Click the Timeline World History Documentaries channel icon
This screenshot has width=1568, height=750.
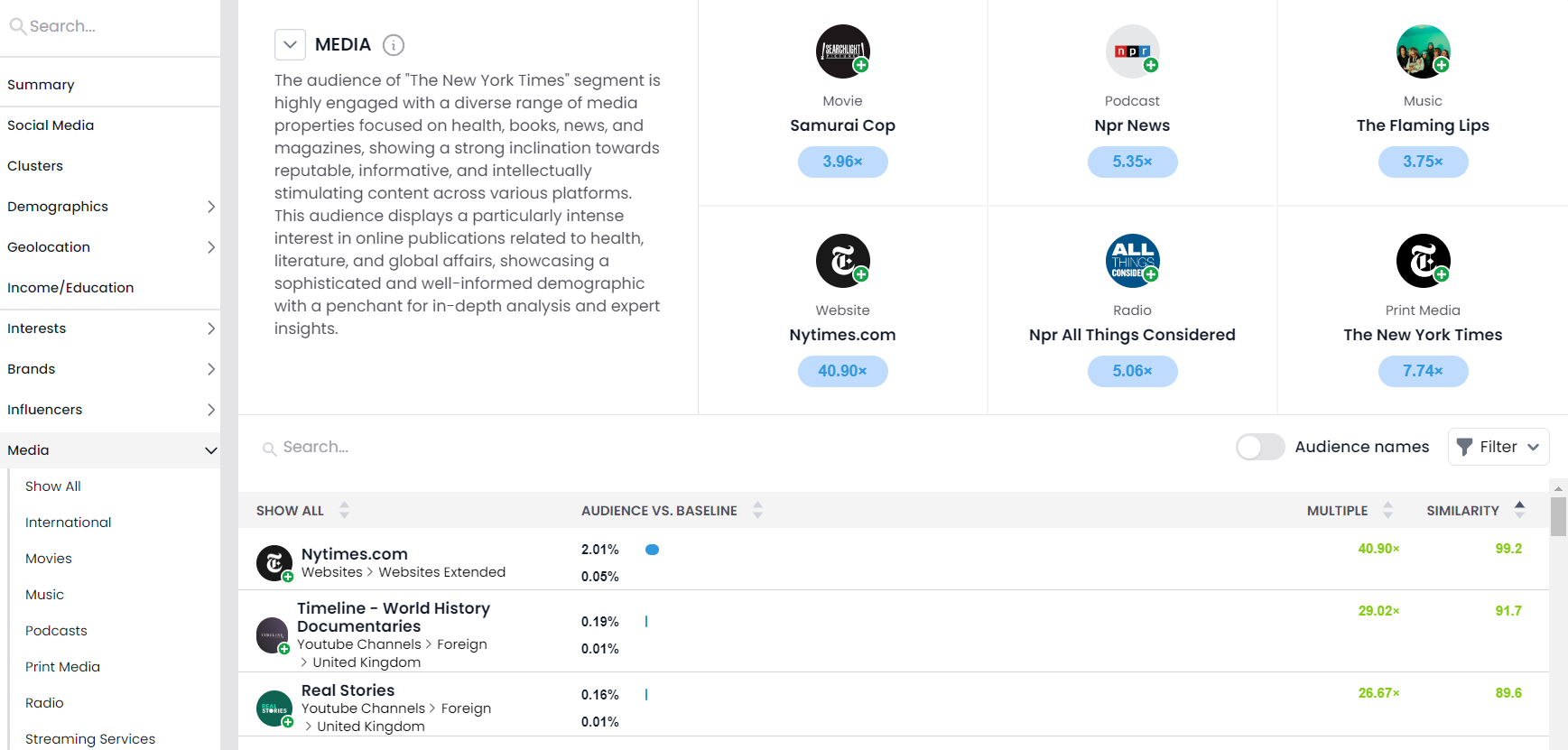(x=273, y=635)
